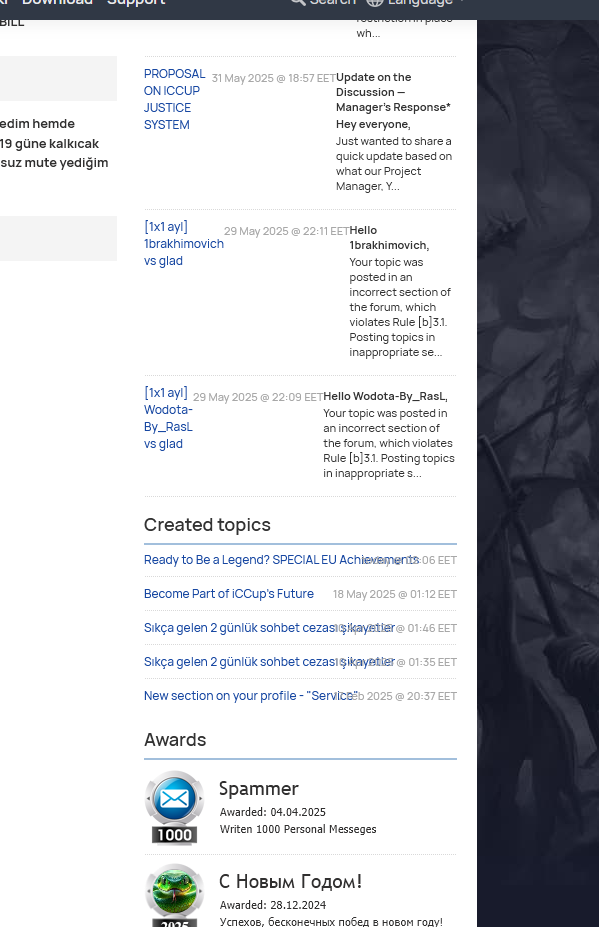Open the Language dropdown menu
The image size is (599, 927).
415,2
